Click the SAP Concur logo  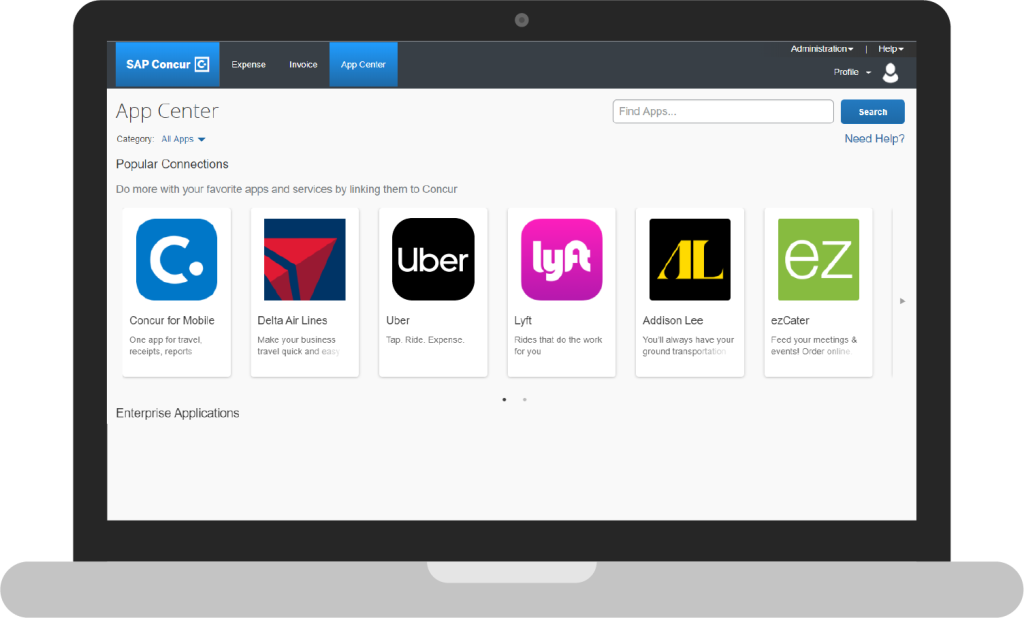pos(167,64)
